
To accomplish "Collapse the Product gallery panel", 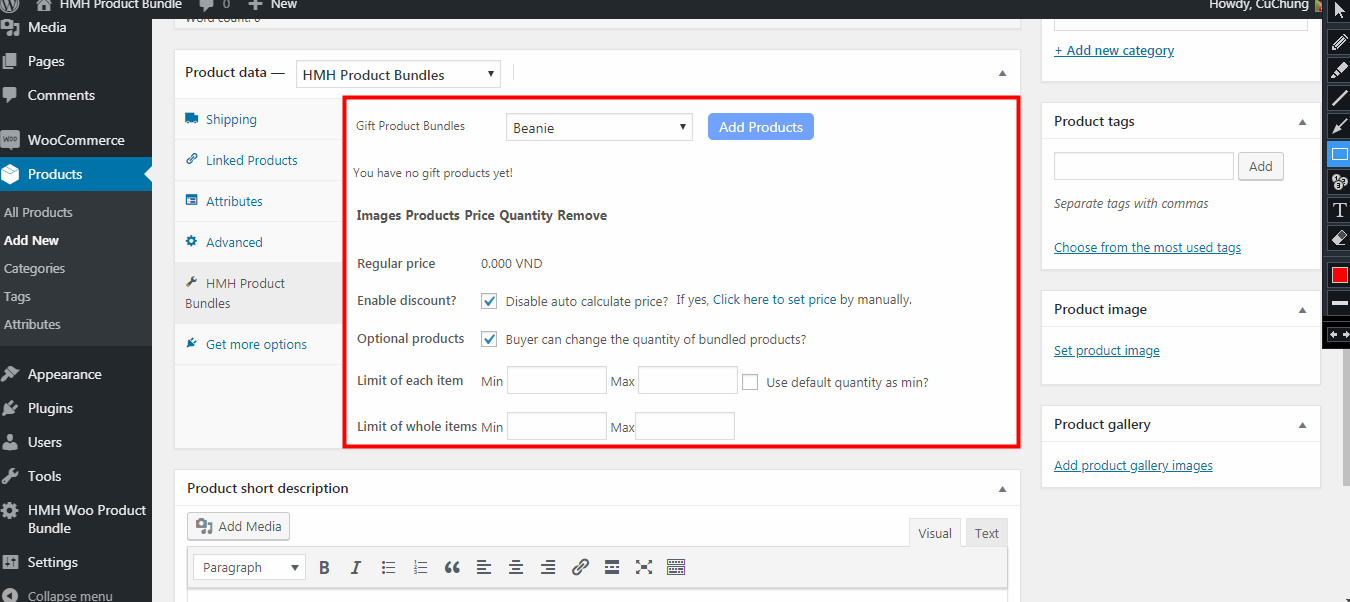I will (x=1302, y=425).
